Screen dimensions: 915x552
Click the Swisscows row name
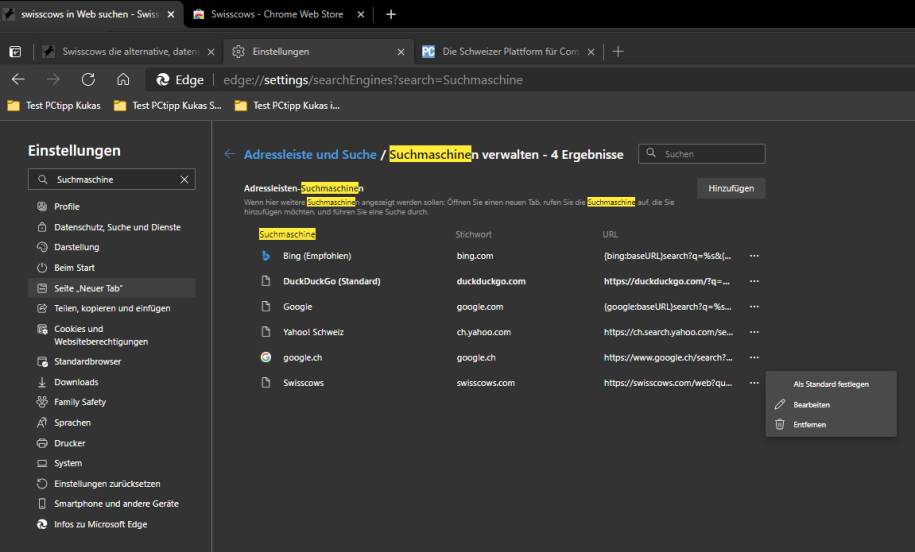(303, 383)
